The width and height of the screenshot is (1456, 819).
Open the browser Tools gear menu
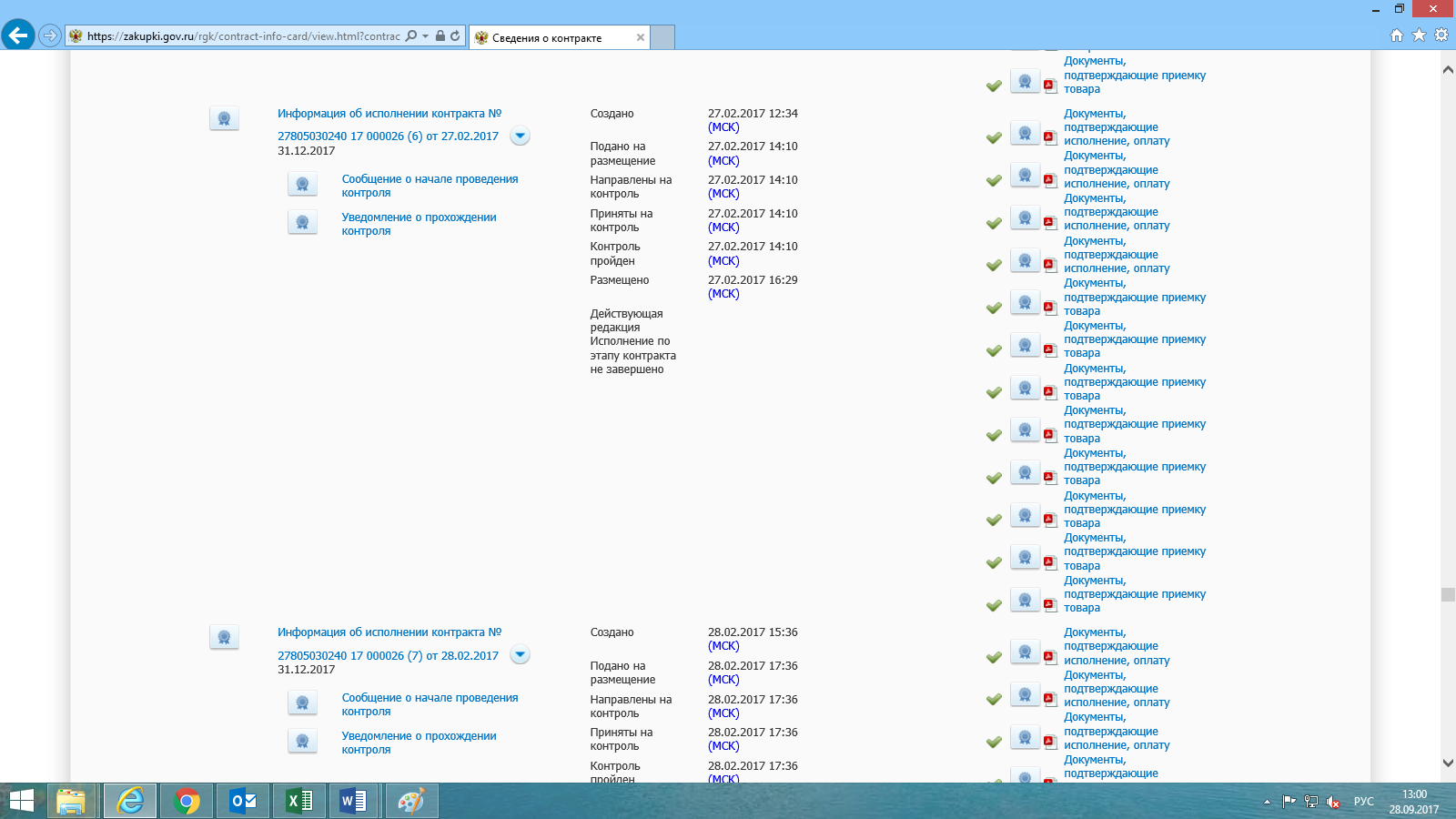pos(1441,35)
